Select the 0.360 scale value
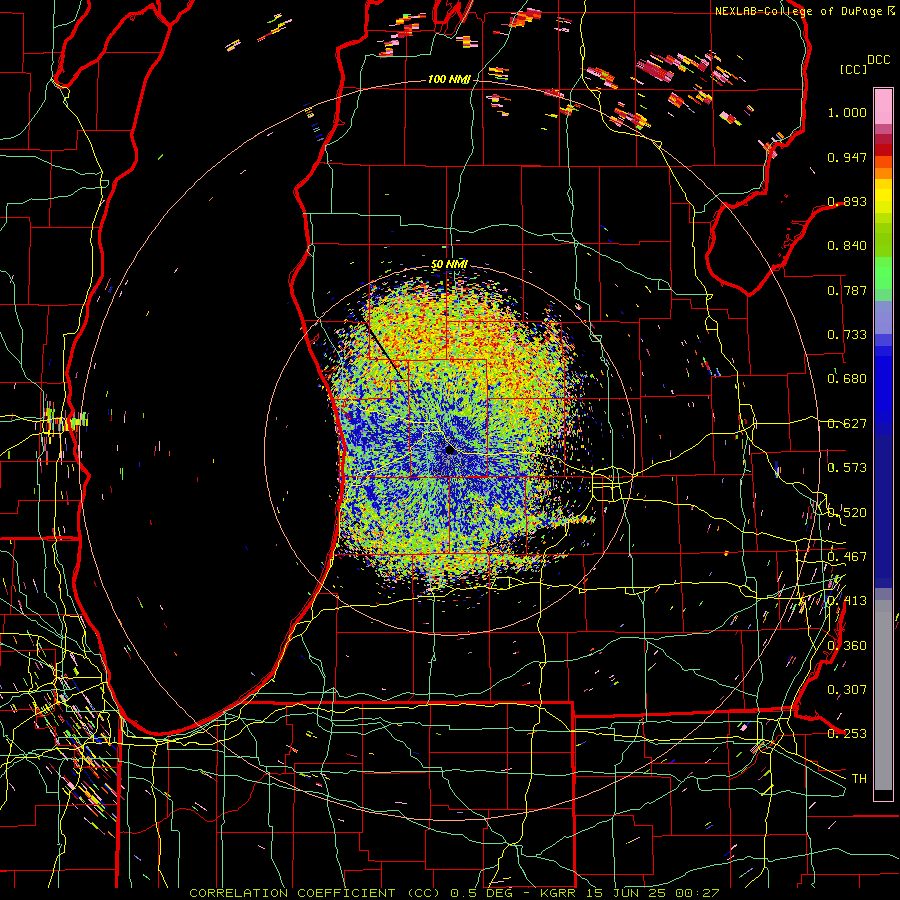Viewport: 900px width, 900px height. coord(847,646)
